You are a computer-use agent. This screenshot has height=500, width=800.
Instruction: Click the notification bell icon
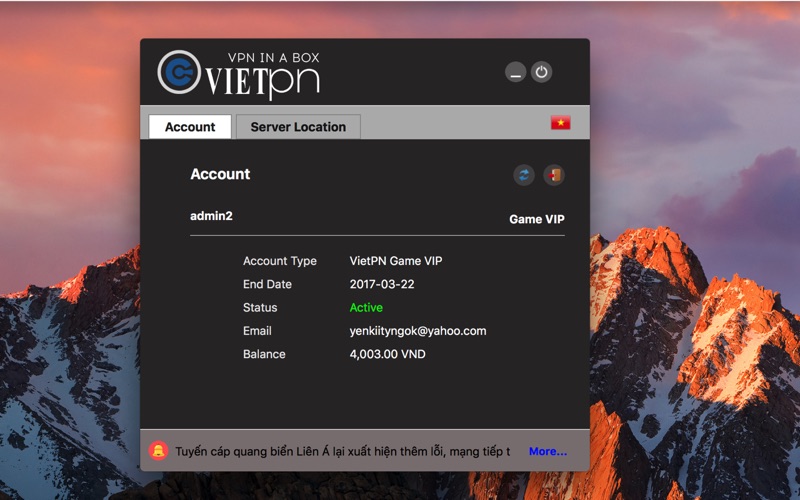[x=158, y=451]
